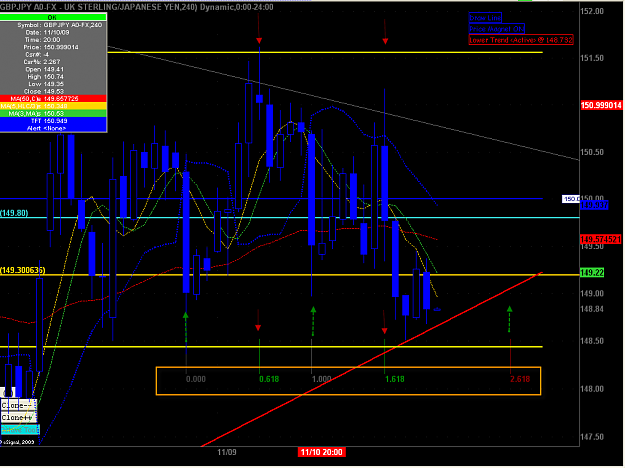
Task: Click the (149.80) cyan level label
Action: tap(14, 213)
